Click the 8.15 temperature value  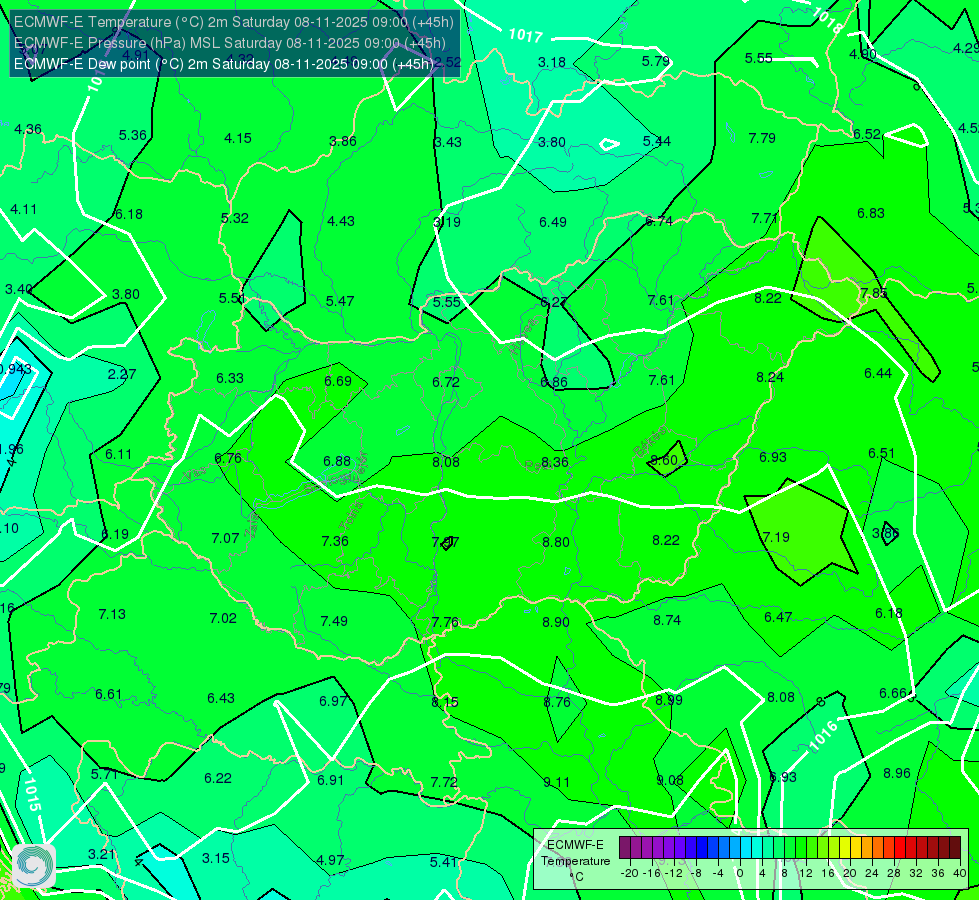pos(445,703)
